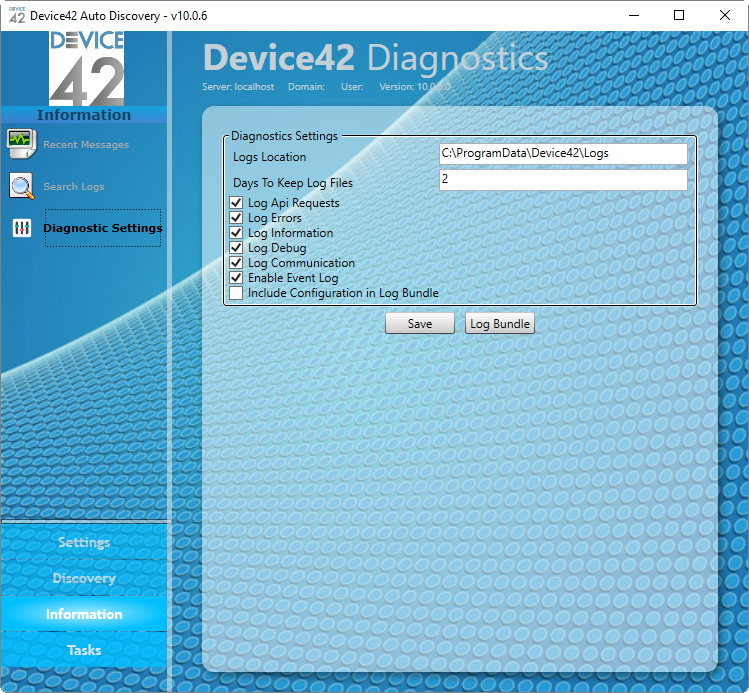
Task: Disable the Log Debug checkbox
Action: (x=236, y=248)
